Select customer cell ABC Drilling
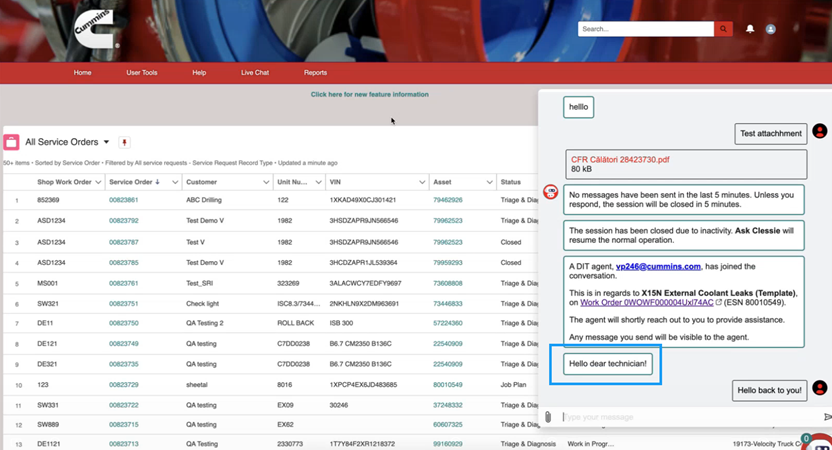Image resolution: width=832 pixels, height=450 pixels. (204, 200)
